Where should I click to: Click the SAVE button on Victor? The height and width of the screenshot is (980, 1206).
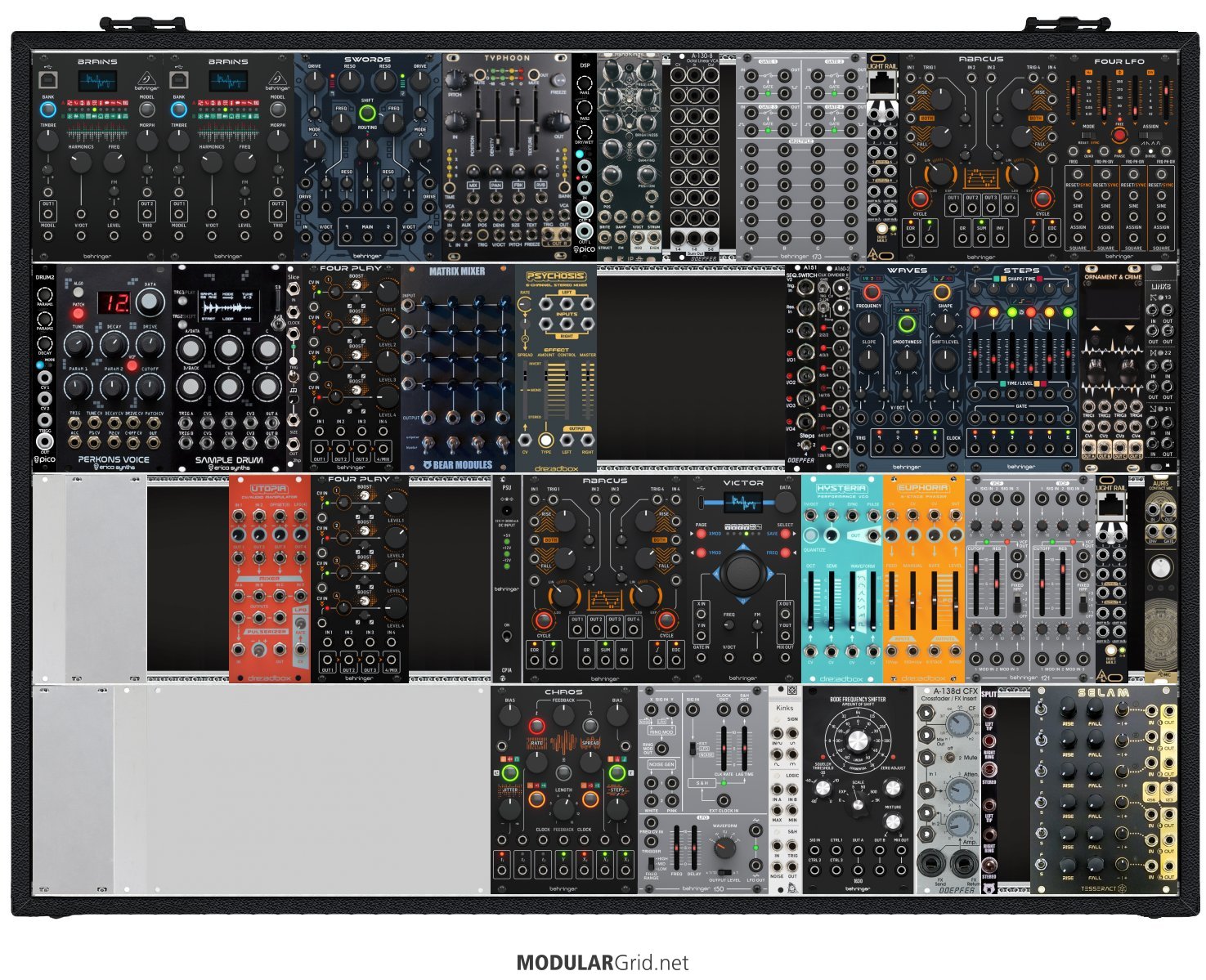[785, 534]
